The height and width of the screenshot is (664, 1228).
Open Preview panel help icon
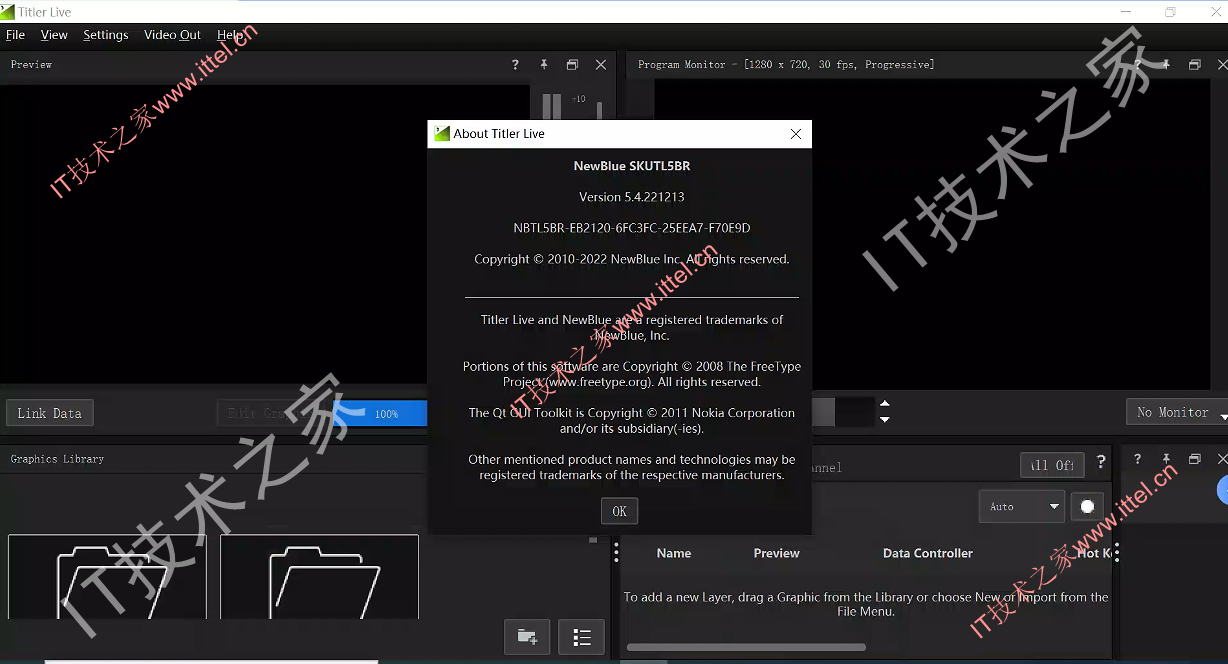pyautogui.click(x=515, y=65)
